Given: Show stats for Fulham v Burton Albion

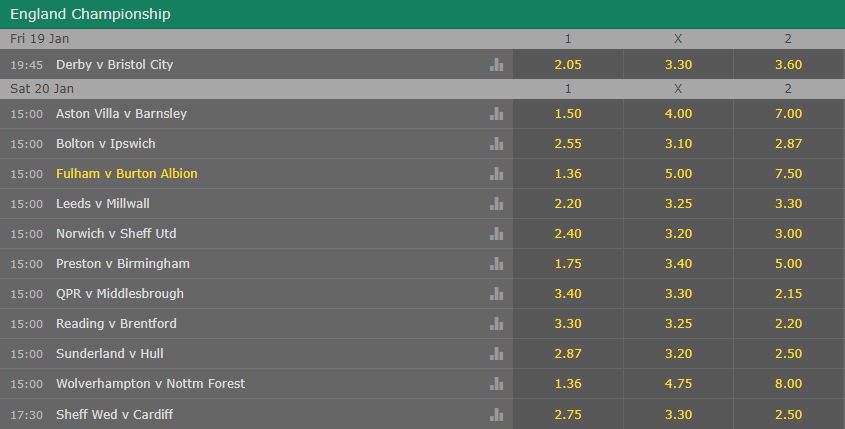Looking at the screenshot, I should tap(497, 174).
